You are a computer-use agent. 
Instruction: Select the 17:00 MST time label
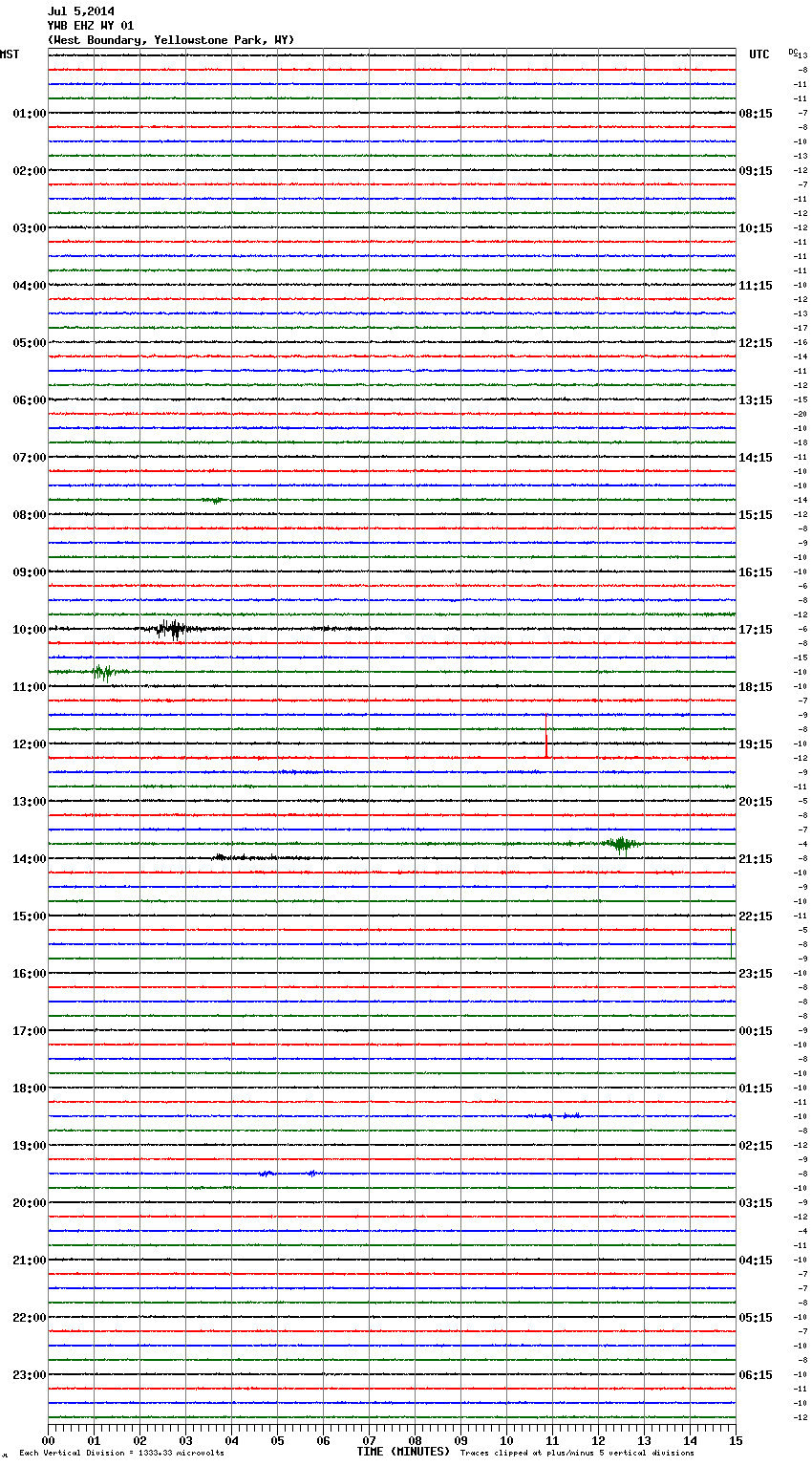point(29,1031)
